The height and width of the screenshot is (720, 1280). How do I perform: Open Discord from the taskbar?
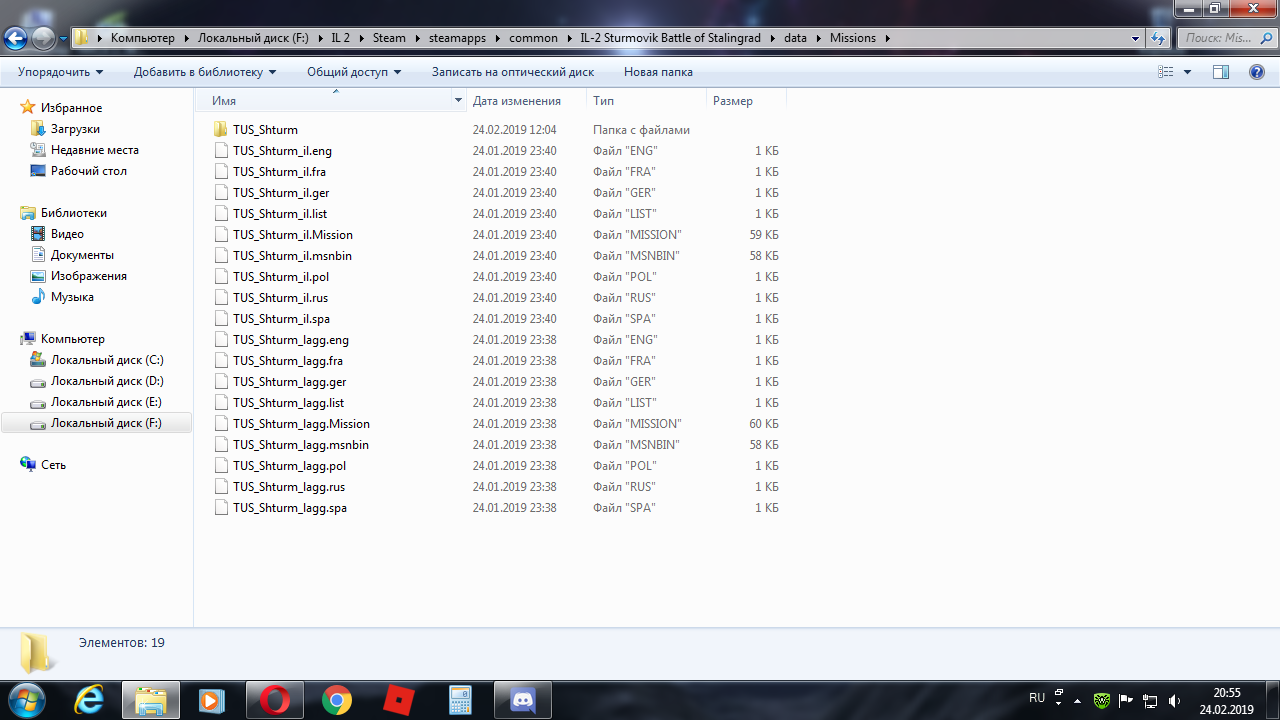click(x=522, y=700)
